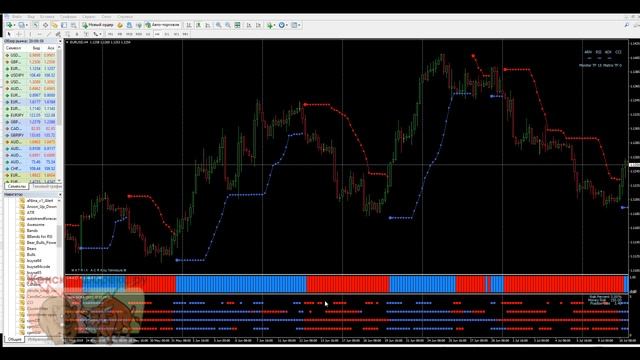The width and height of the screenshot is (640, 360).
Task: Switch timeframe to D1
Action: click(167, 34)
